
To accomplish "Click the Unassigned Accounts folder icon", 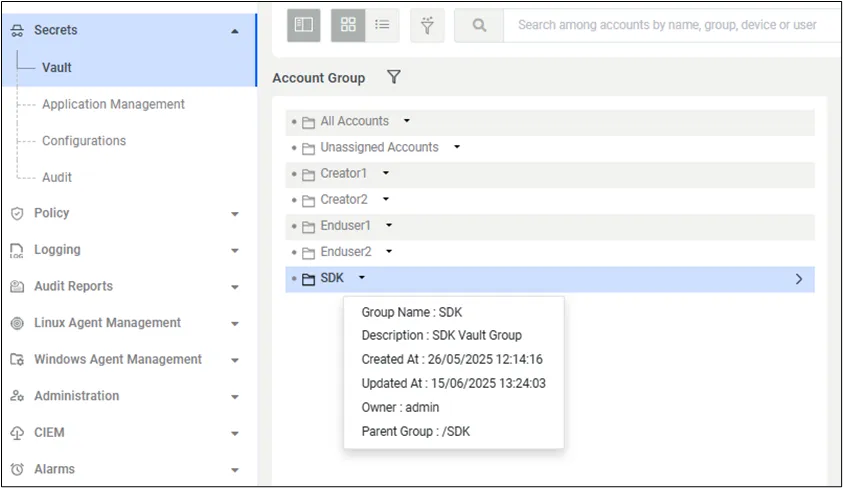I will pos(308,148).
